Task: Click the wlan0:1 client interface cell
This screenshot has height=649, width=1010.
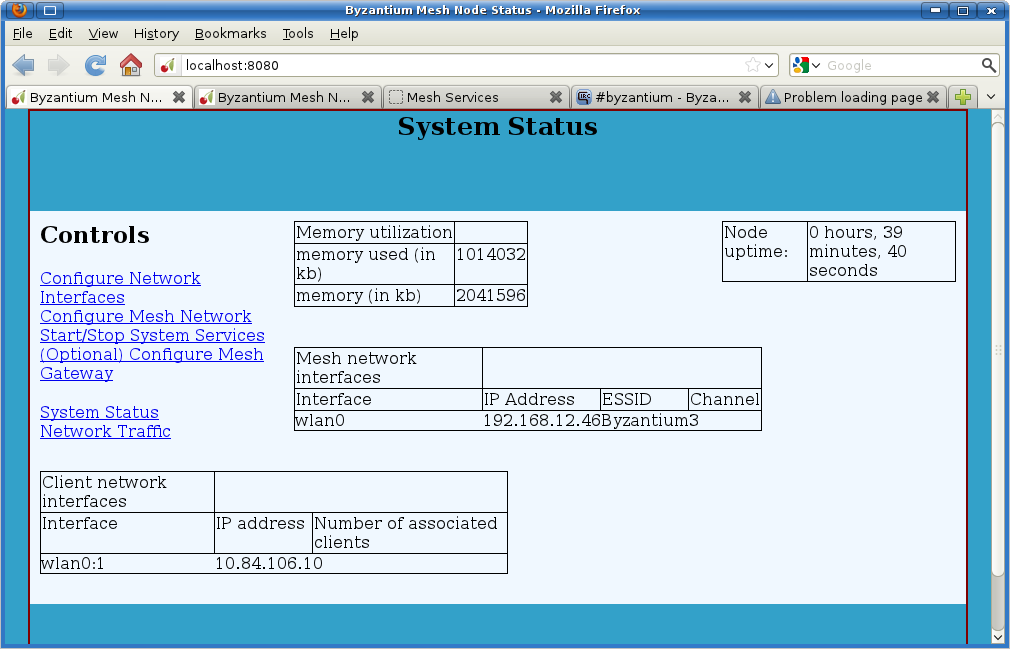Action: [x=72, y=563]
